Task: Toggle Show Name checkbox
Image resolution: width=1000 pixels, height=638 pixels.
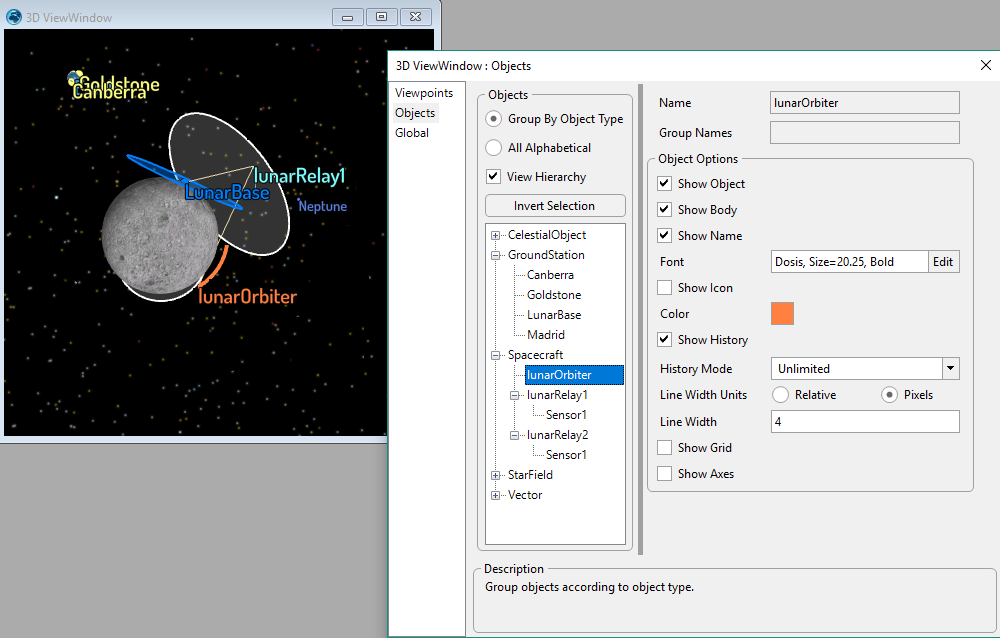Action: click(x=665, y=235)
